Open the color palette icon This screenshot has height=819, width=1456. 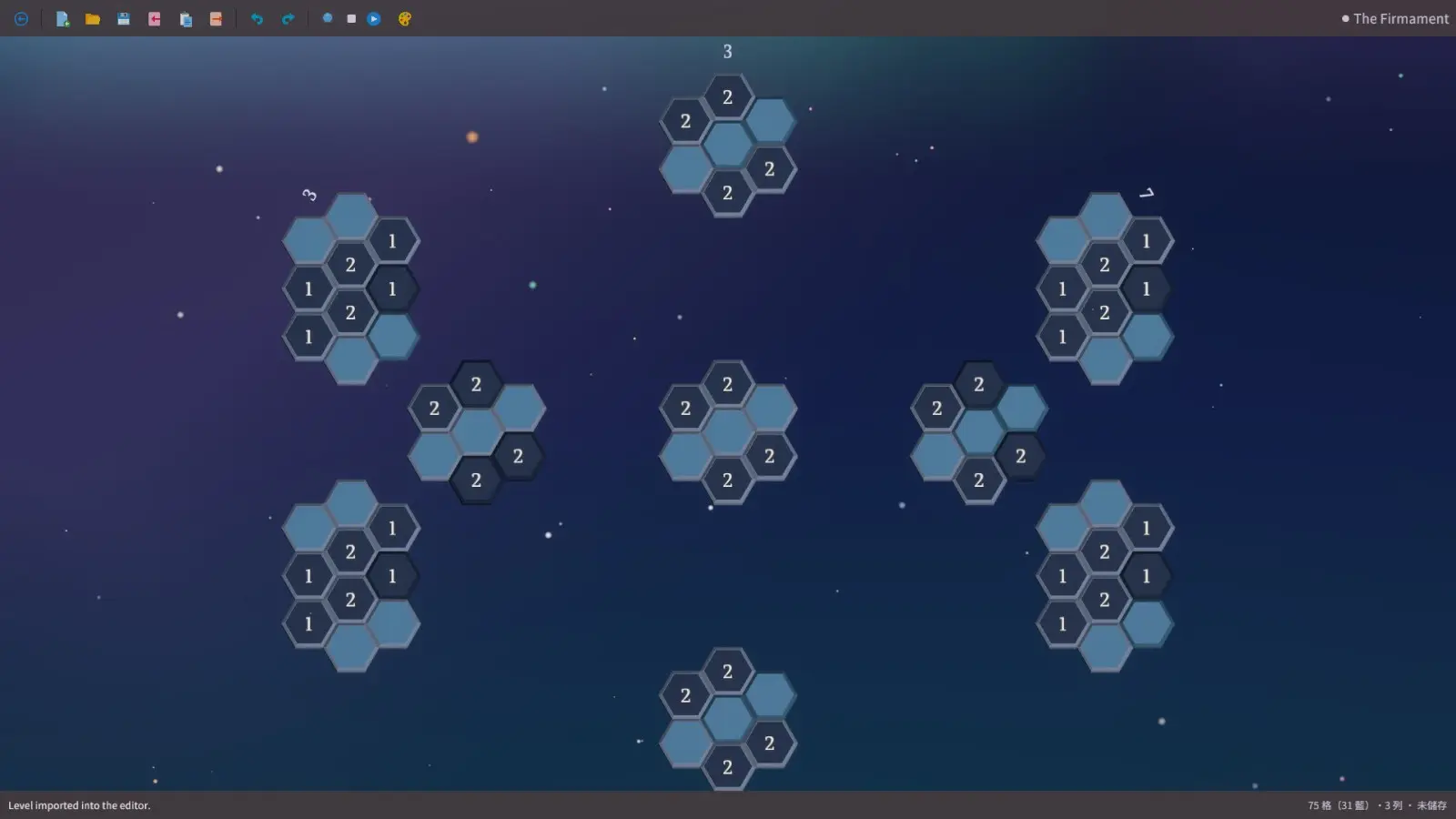coord(405,18)
